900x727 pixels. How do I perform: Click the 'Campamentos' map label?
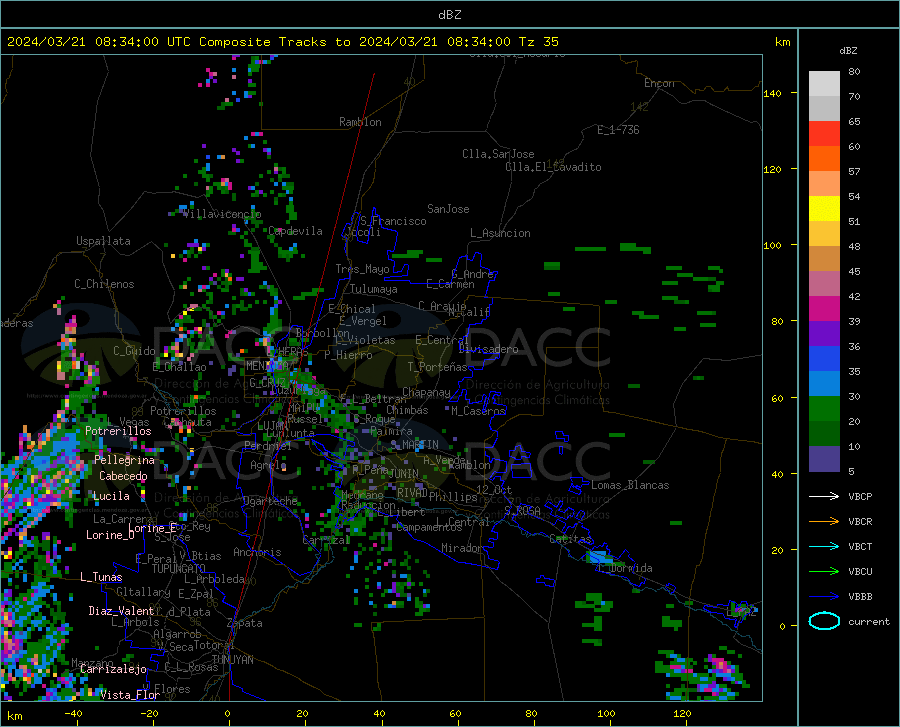429,527
